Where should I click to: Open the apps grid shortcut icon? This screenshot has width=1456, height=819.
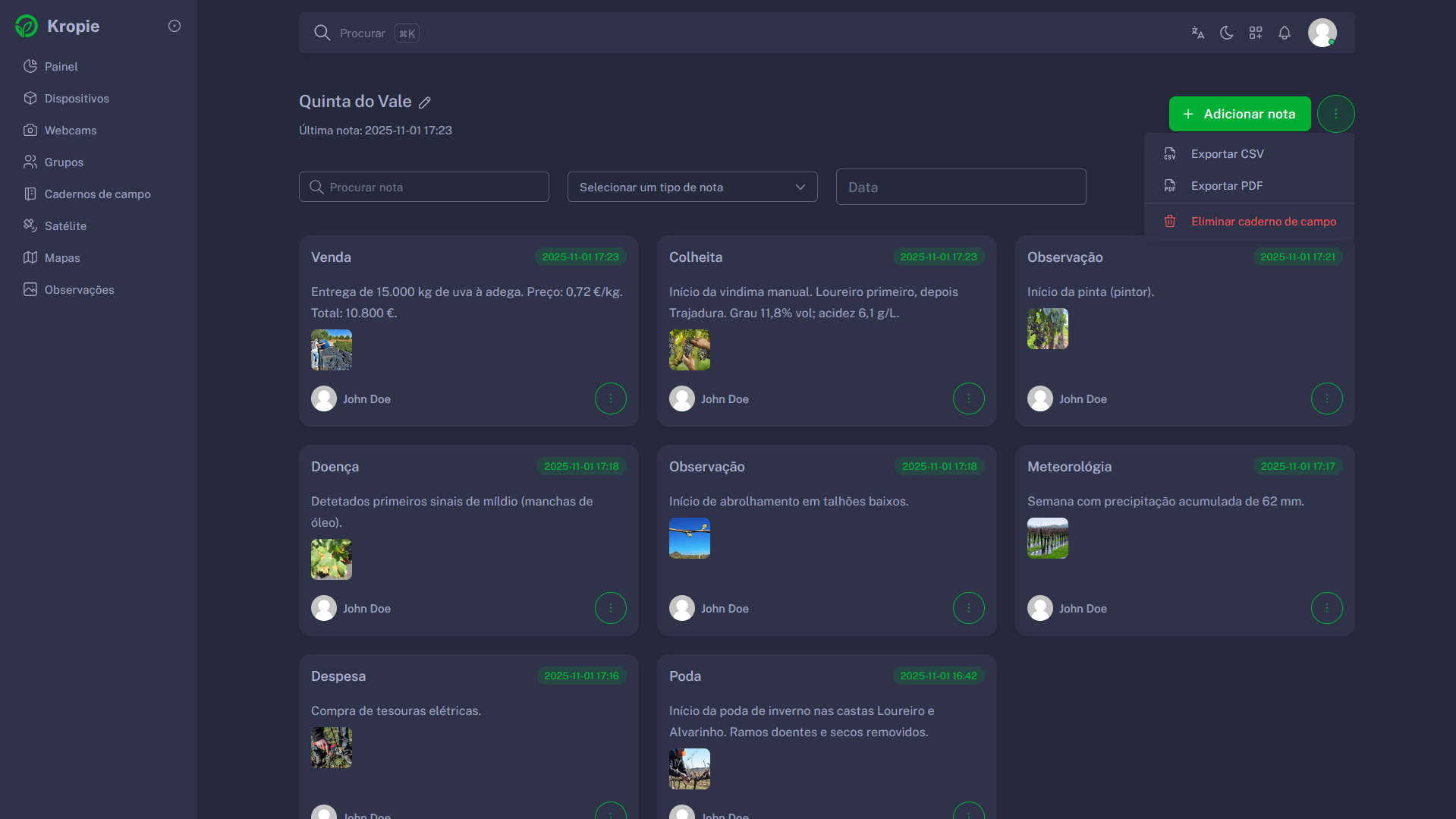1256,33
